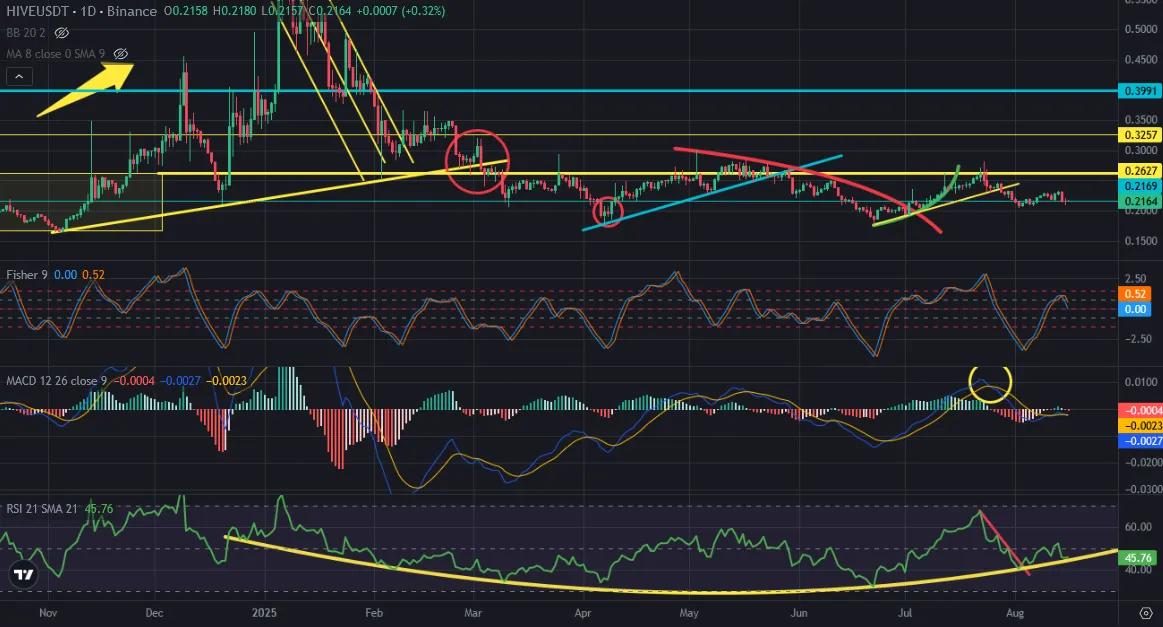This screenshot has width=1163, height=627.
Task: Click the Jul label on time axis
Action: click(x=905, y=613)
